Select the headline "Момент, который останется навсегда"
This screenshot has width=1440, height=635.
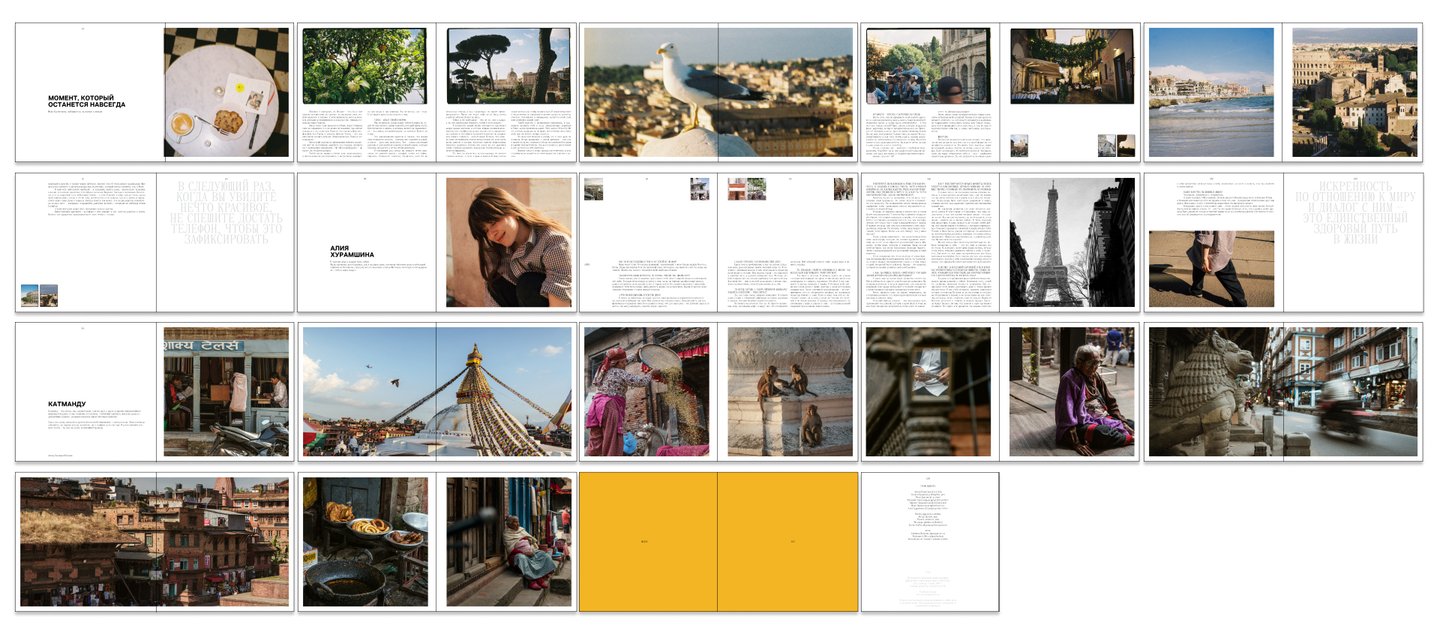(x=86, y=101)
